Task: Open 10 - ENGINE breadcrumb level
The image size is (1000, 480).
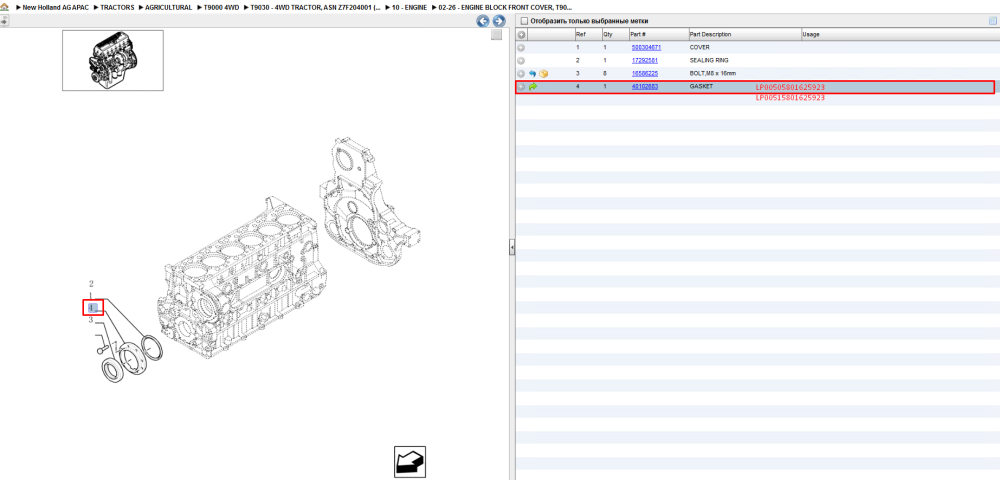Action: (409, 7)
